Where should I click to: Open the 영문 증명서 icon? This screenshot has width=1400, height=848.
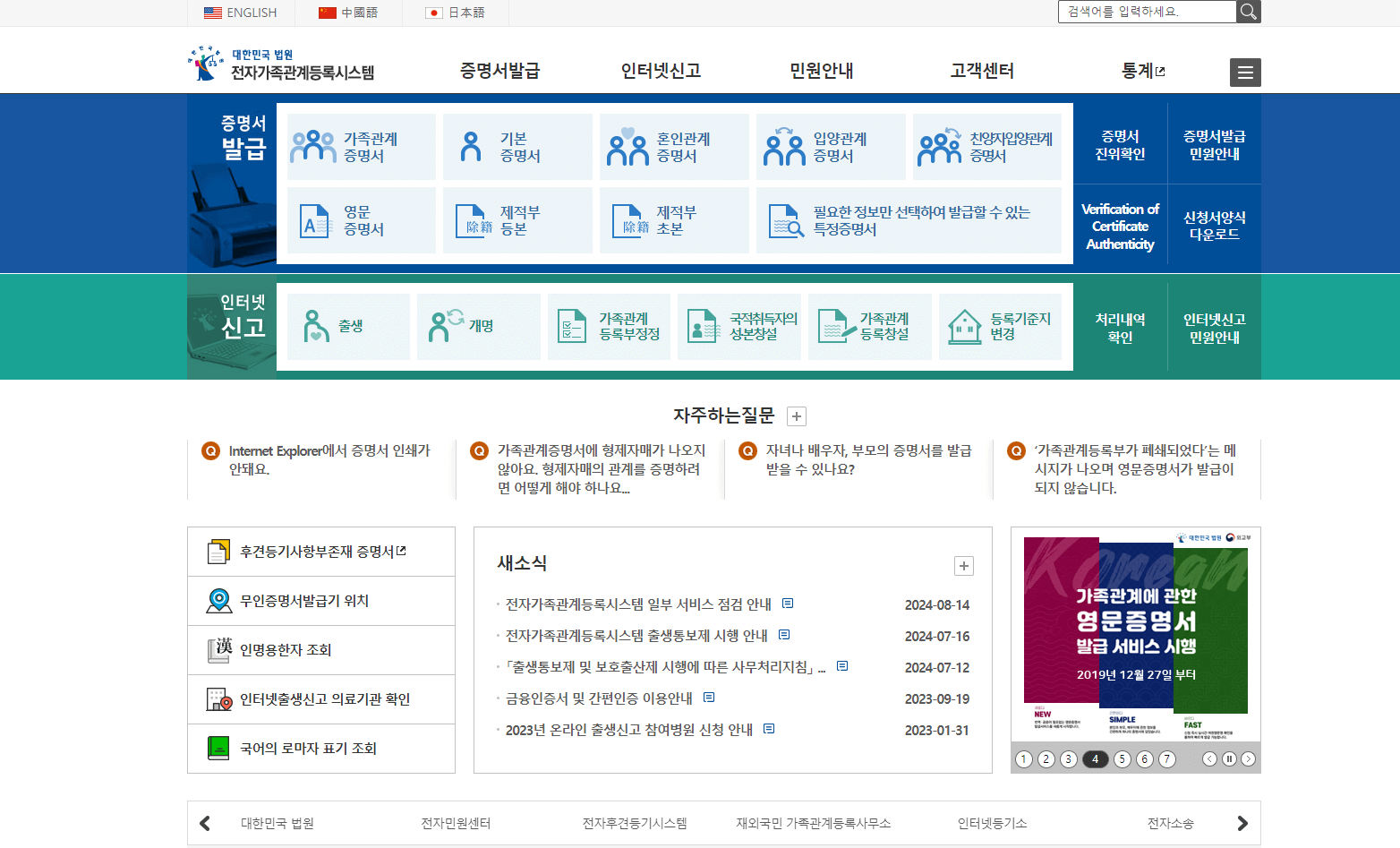(x=361, y=220)
